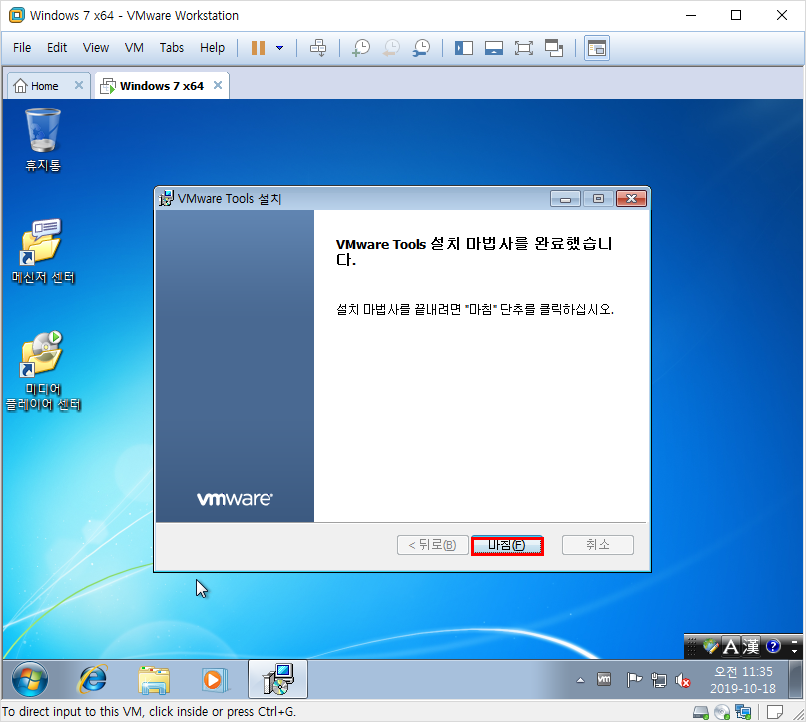Take a snapshot of the VM

point(361,48)
